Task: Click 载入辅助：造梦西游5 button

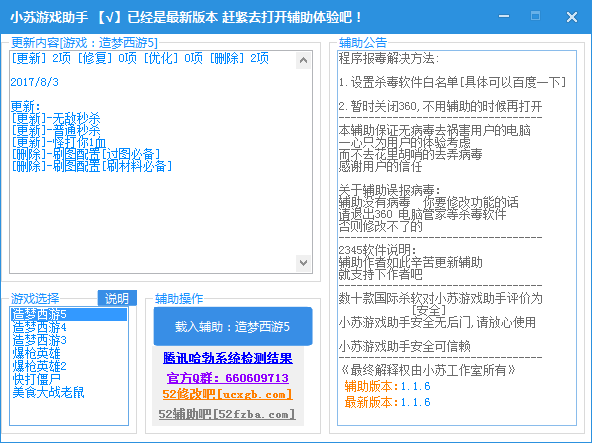Action: pyautogui.click(x=233, y=327)
